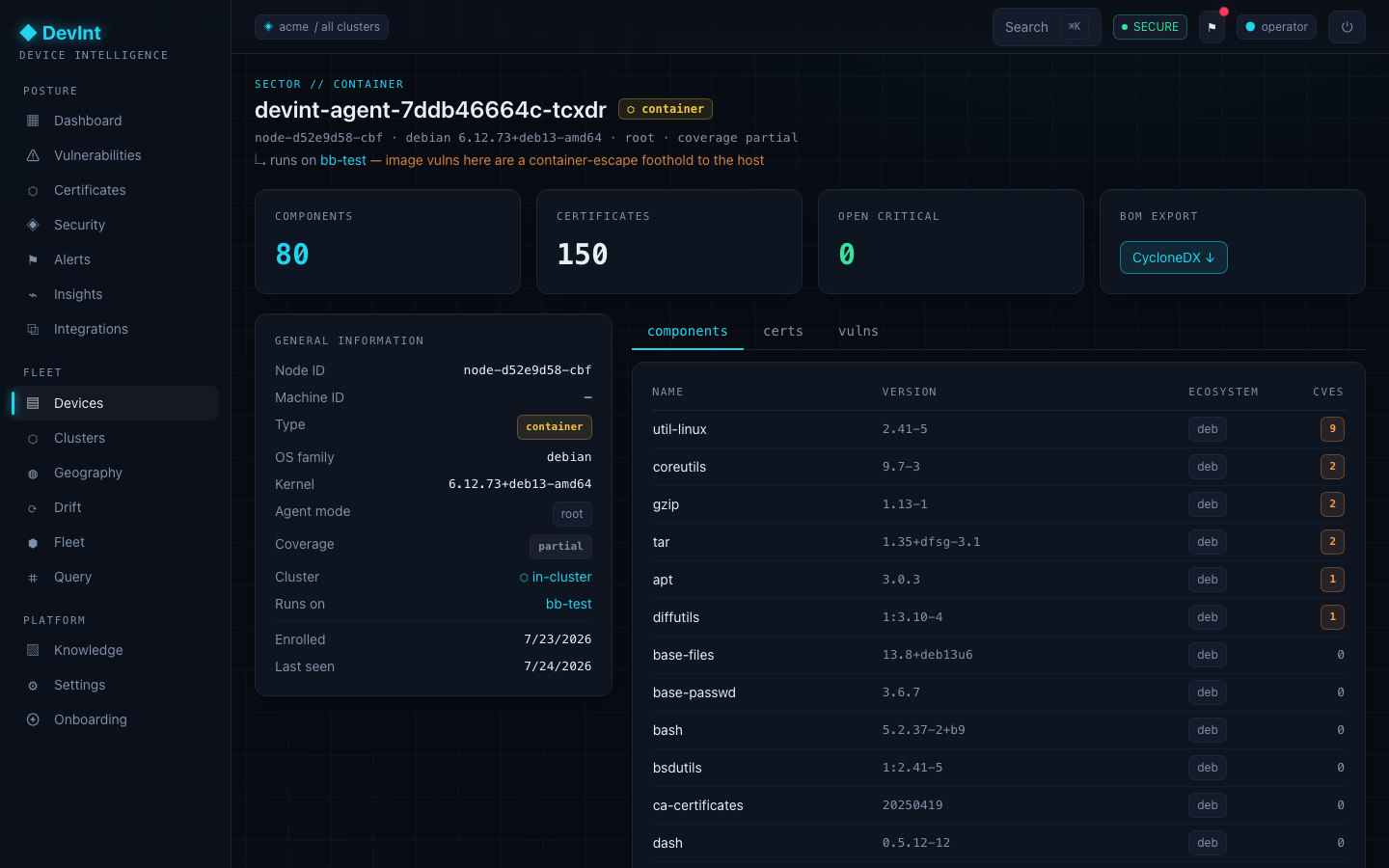
Task: Click the apt component name
Action: click(663, 580)
